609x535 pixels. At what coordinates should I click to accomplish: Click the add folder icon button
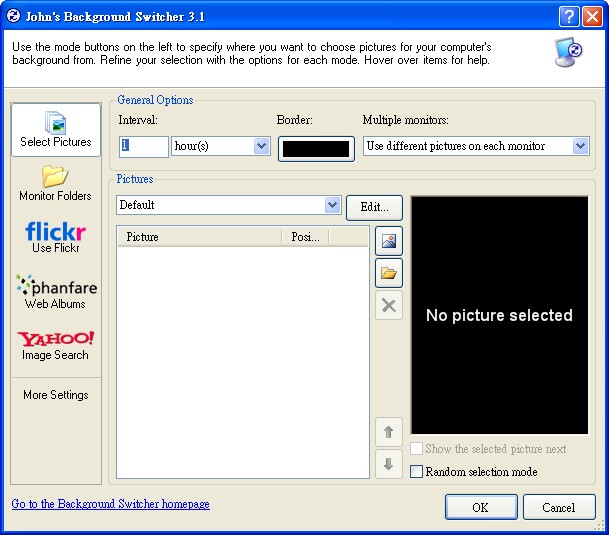(x=389, y=273)
